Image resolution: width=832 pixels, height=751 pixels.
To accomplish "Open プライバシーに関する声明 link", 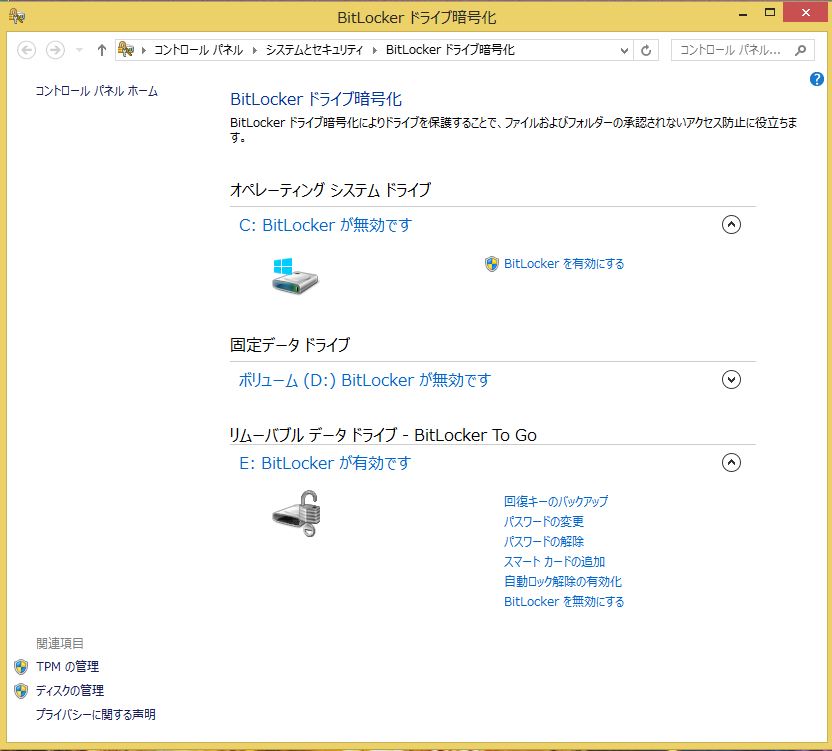I will coord(96,714).
